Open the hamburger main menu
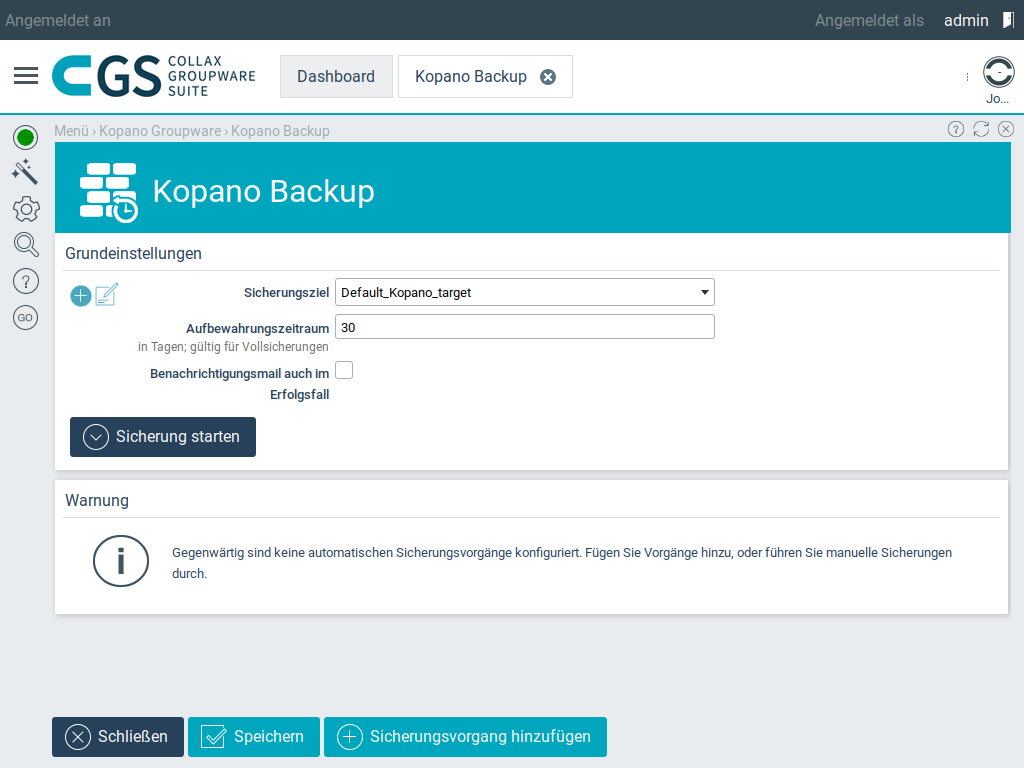Viewport: 1024px width, 768px height. coord(26,76)
